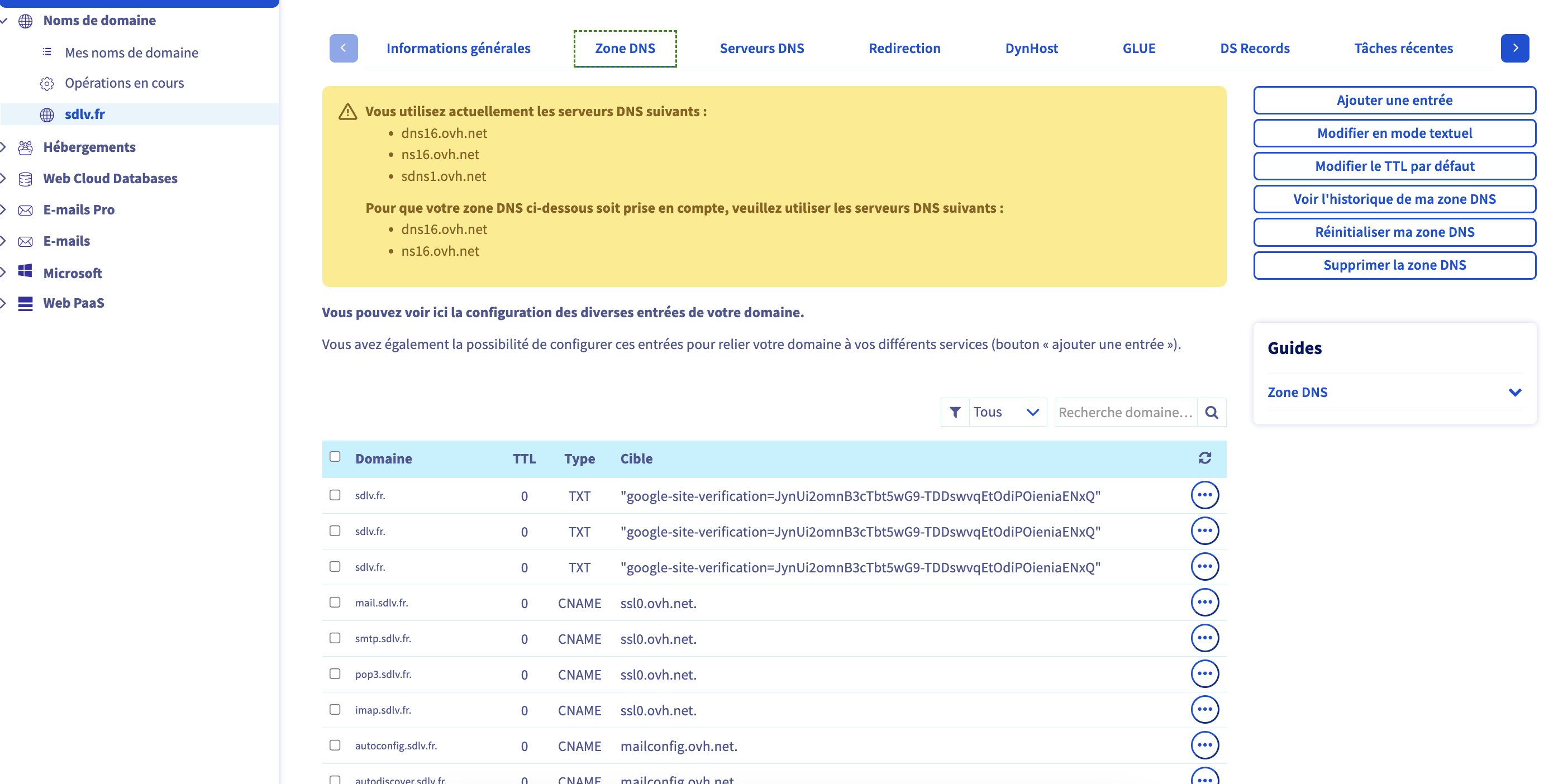The height and width of the screenshot is (784, 1563).
Task: Click the Opérations en cours gear icon
Action: pos(47,83)
